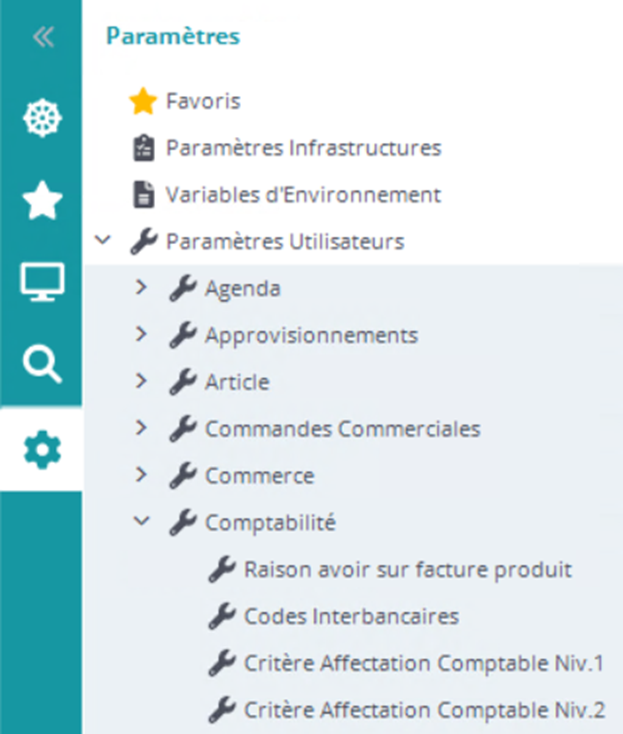Select the gear settings sidebar icon
Image resolution: width=623 pixels, height=734 pixels.
point(42,450)
